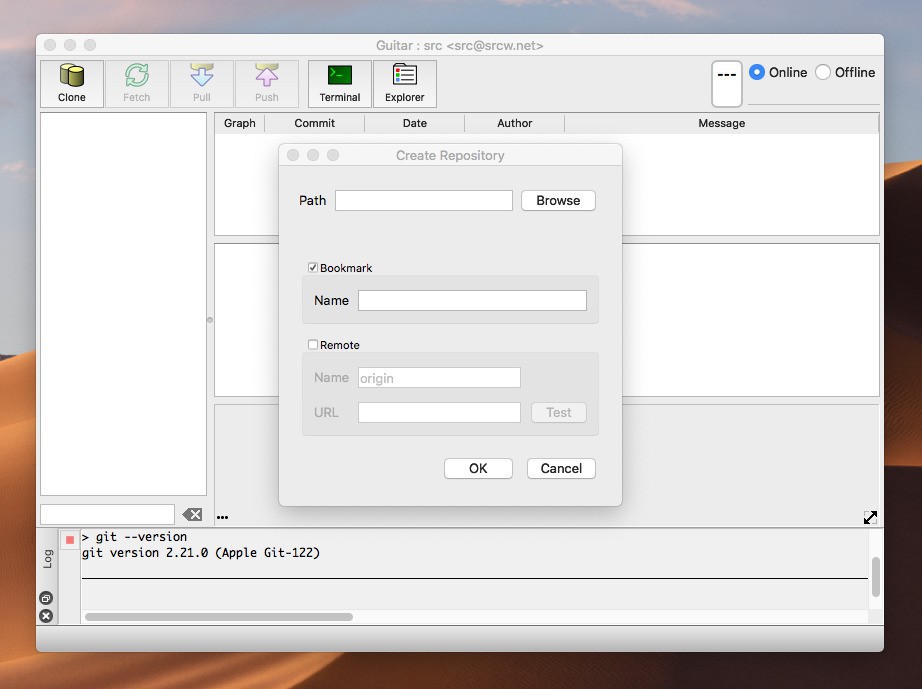This screenshot has width=922, height=689.
Task: Open Explorer from the toolbar
Action: coord(404,83)
